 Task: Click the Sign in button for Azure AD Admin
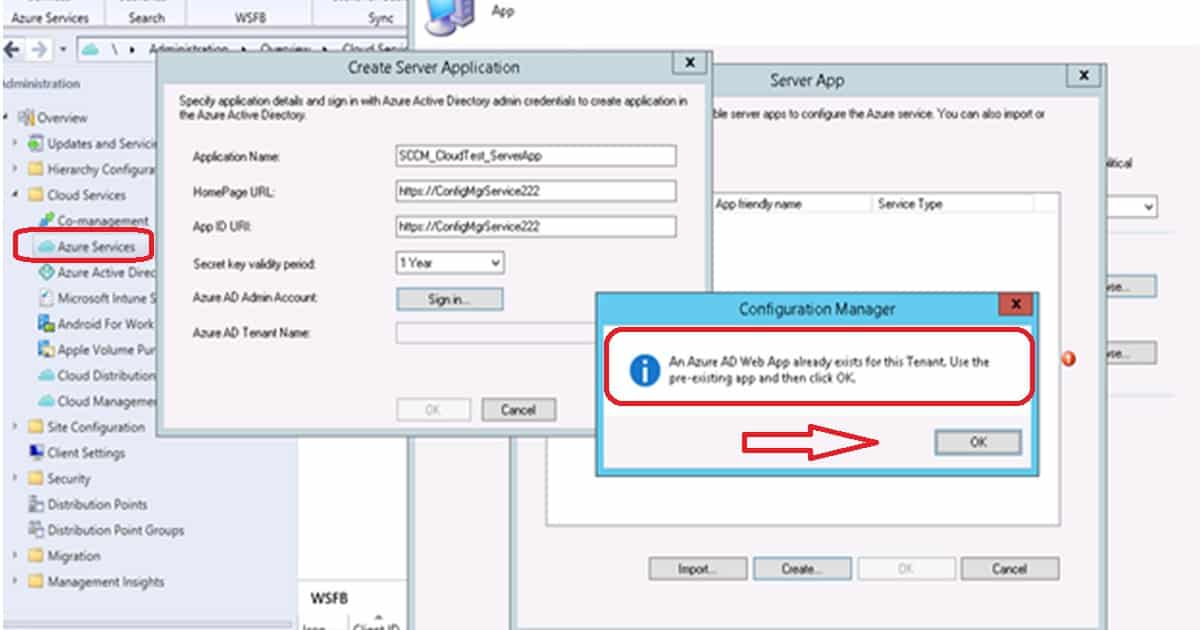click(450, 299)
